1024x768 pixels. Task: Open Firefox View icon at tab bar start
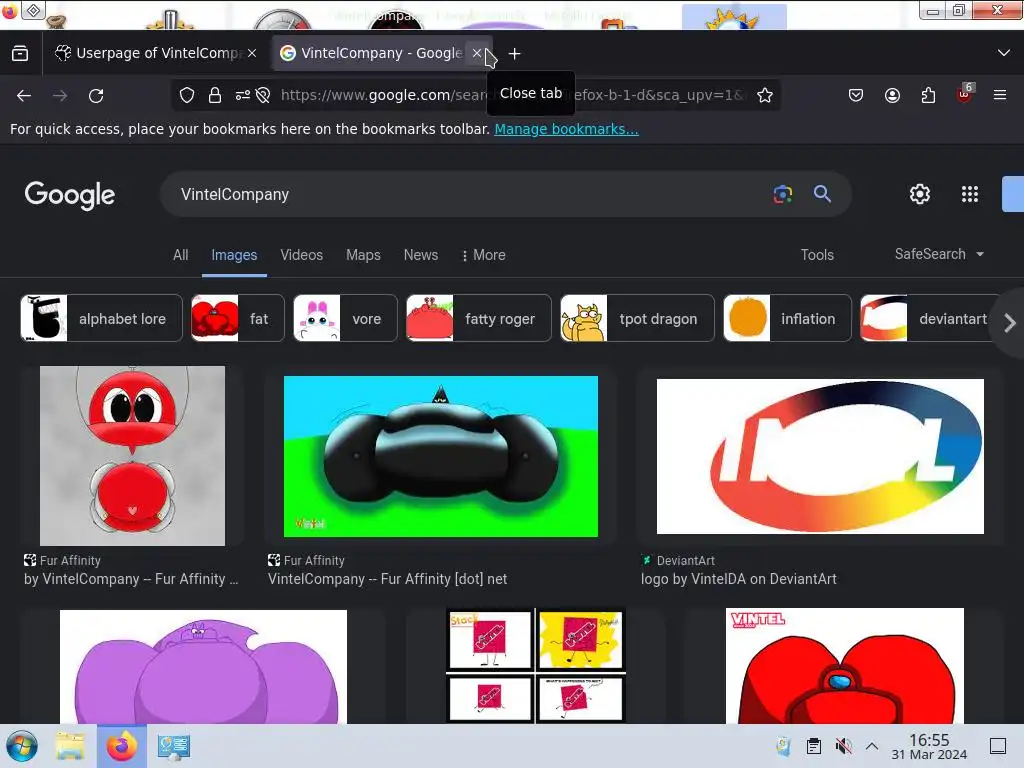point(20,53)
